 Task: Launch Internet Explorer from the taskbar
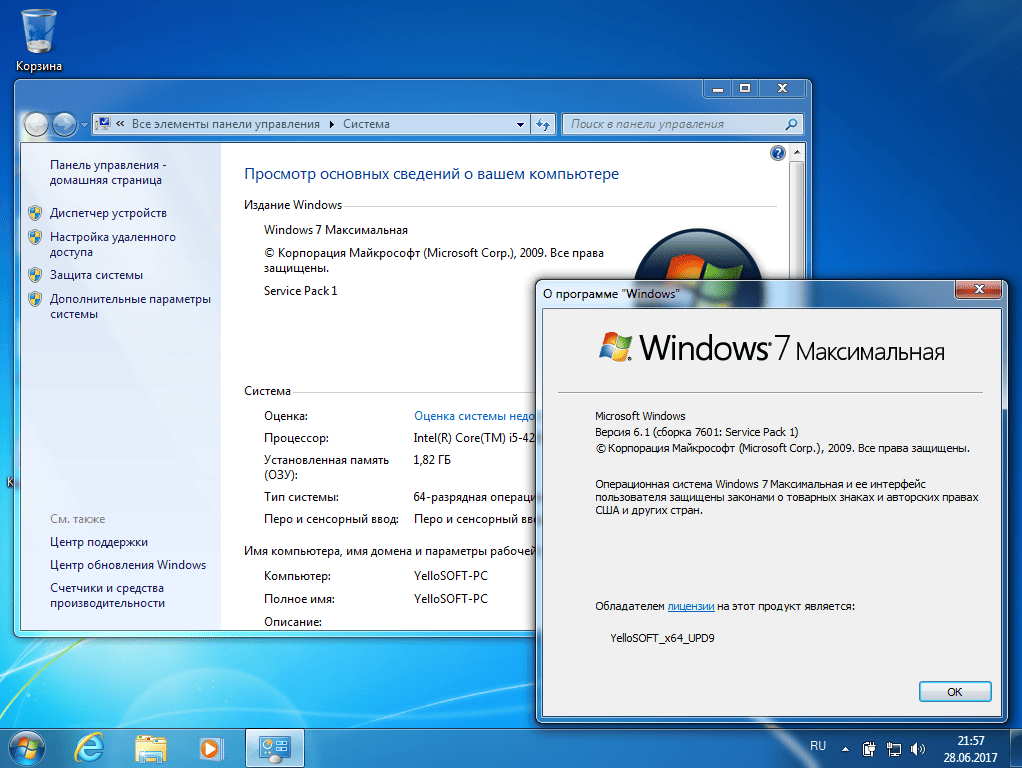(89, 748)
